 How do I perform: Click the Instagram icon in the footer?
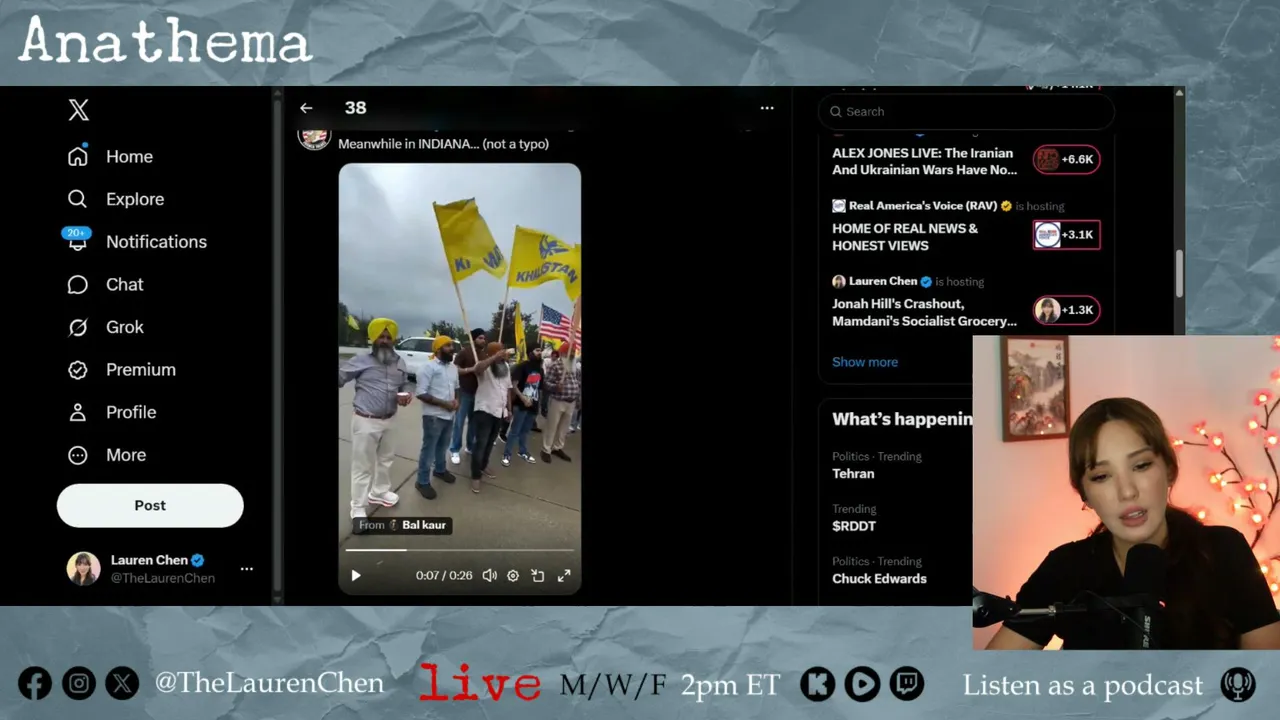[x=79, y=684]
